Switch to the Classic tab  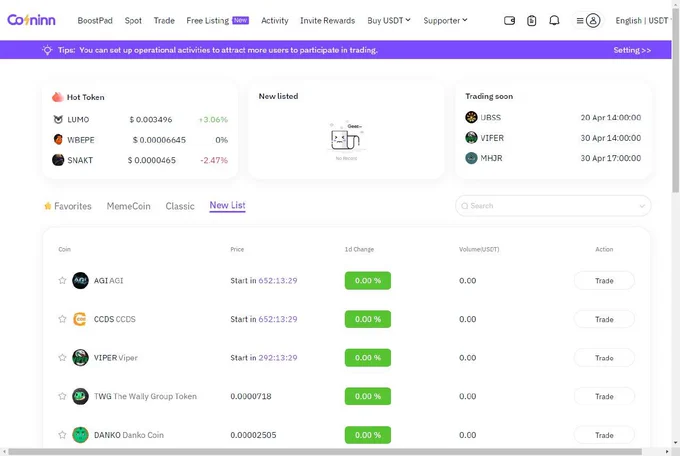click(180, 206)
